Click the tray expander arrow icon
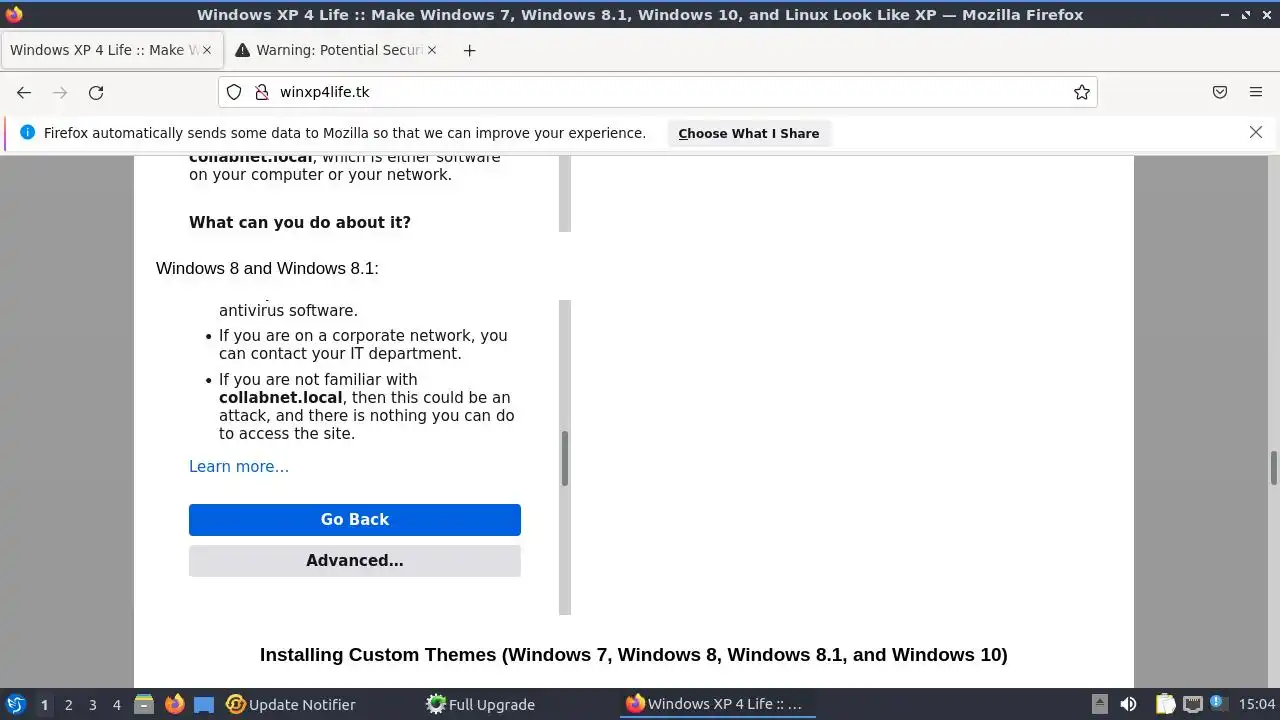Screen dimensions: 1280x720 1099,704
